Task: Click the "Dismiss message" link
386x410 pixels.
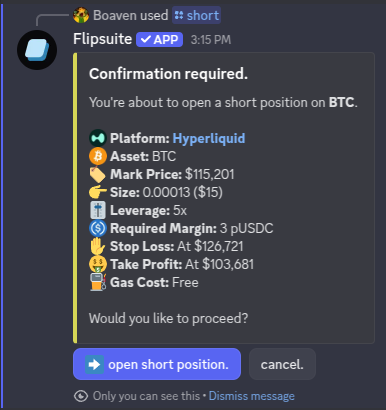Action: tap(252, 396)
